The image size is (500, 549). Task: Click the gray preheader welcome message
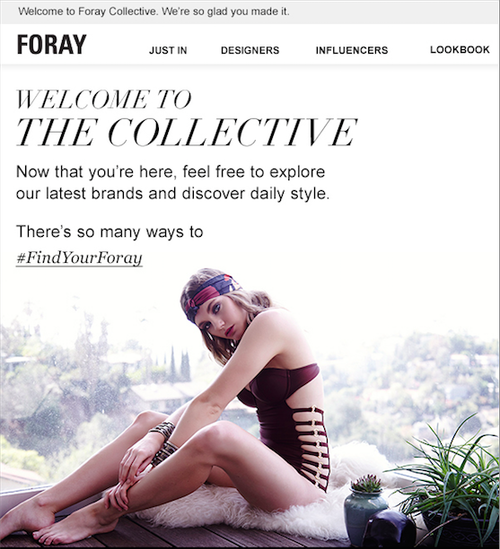[x=154, y=12]
